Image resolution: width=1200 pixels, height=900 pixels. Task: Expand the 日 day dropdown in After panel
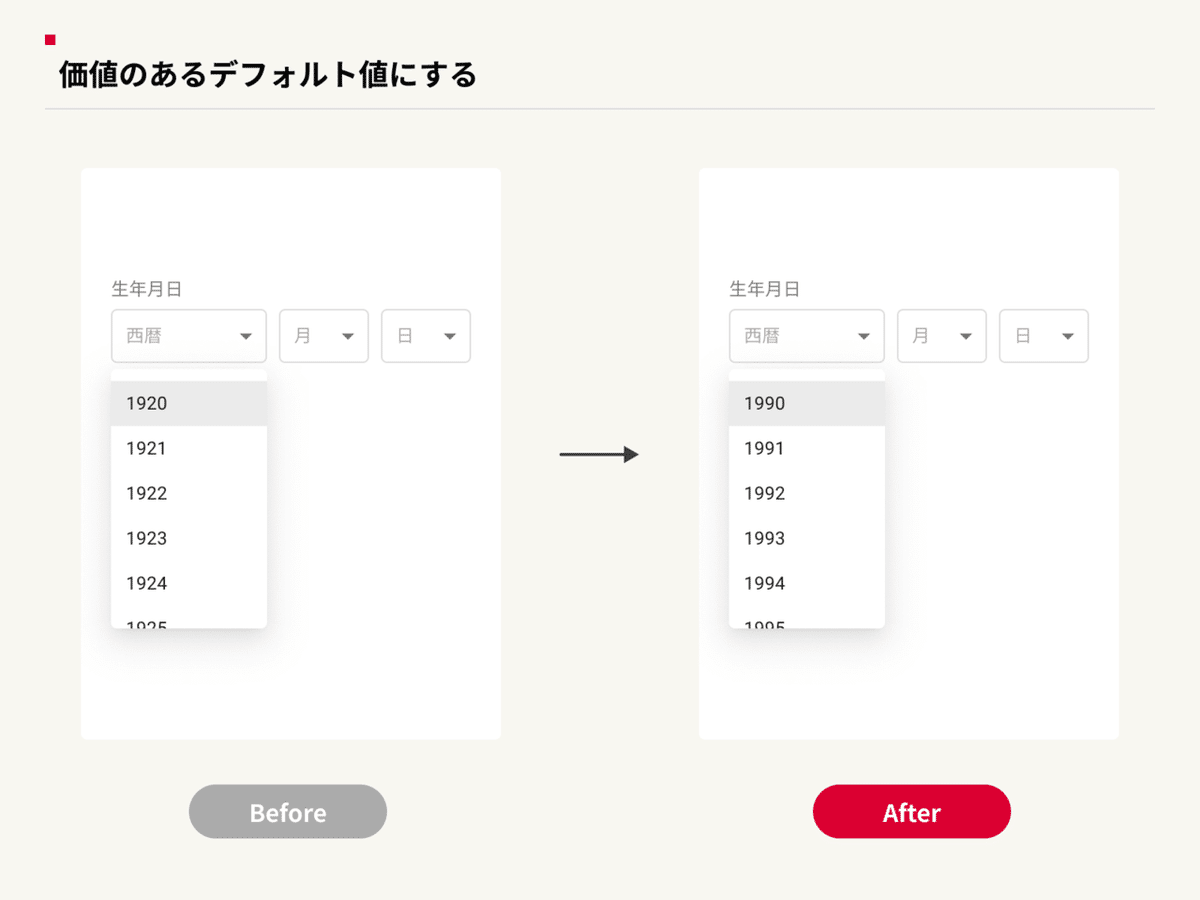click(1044, 336)
